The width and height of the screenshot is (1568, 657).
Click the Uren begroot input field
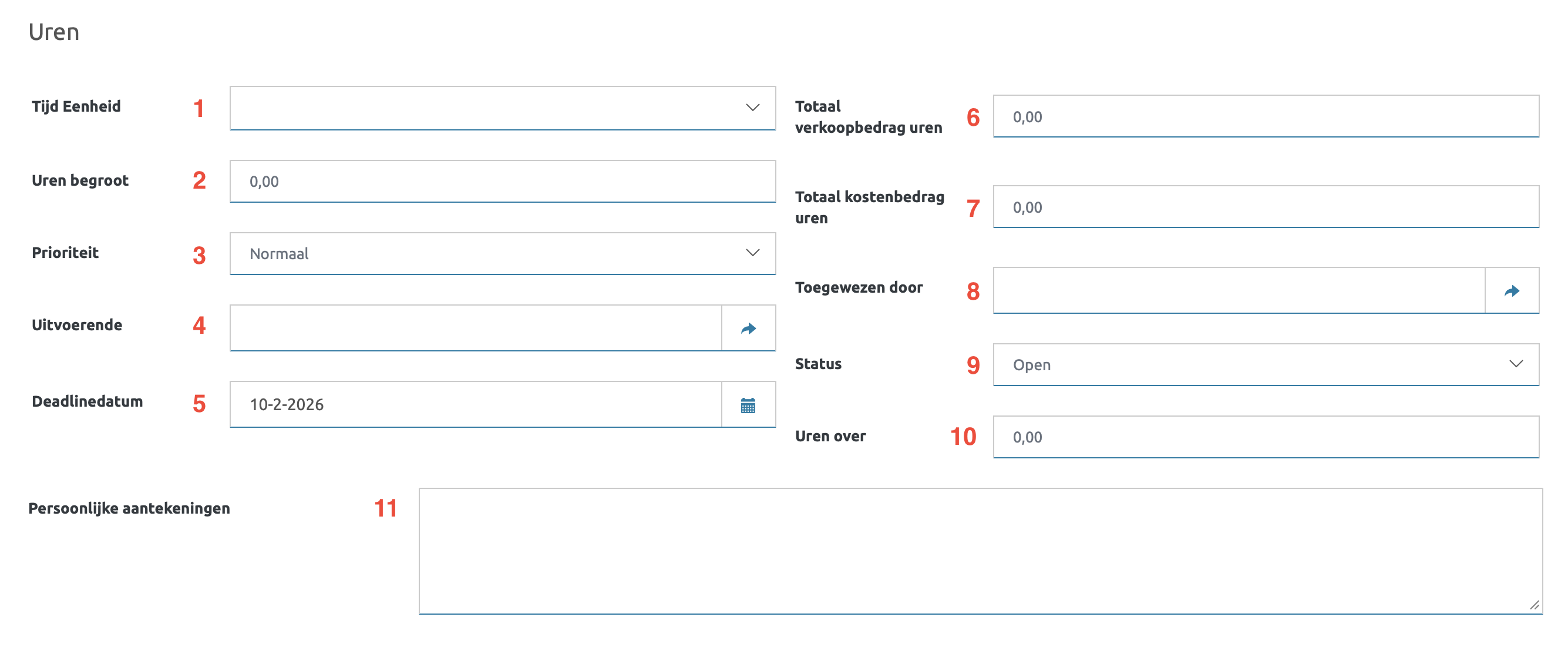[x=502, y=182]
